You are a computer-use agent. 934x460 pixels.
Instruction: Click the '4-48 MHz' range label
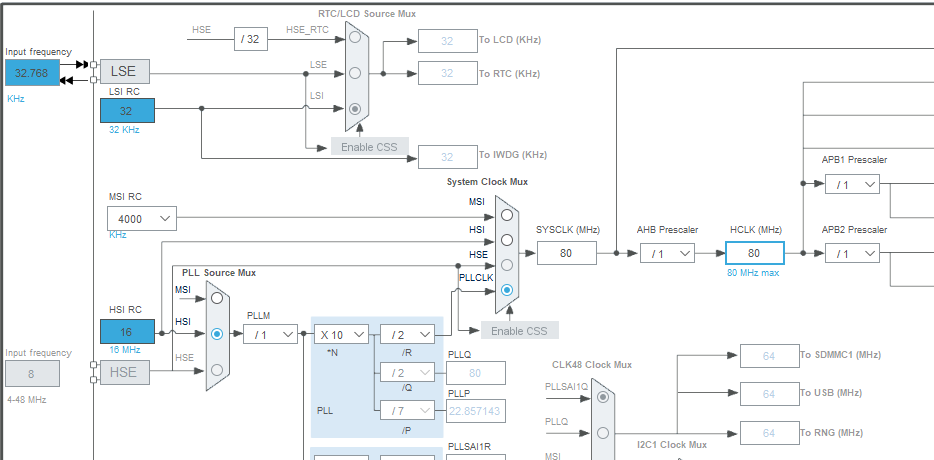pos(26,400)
